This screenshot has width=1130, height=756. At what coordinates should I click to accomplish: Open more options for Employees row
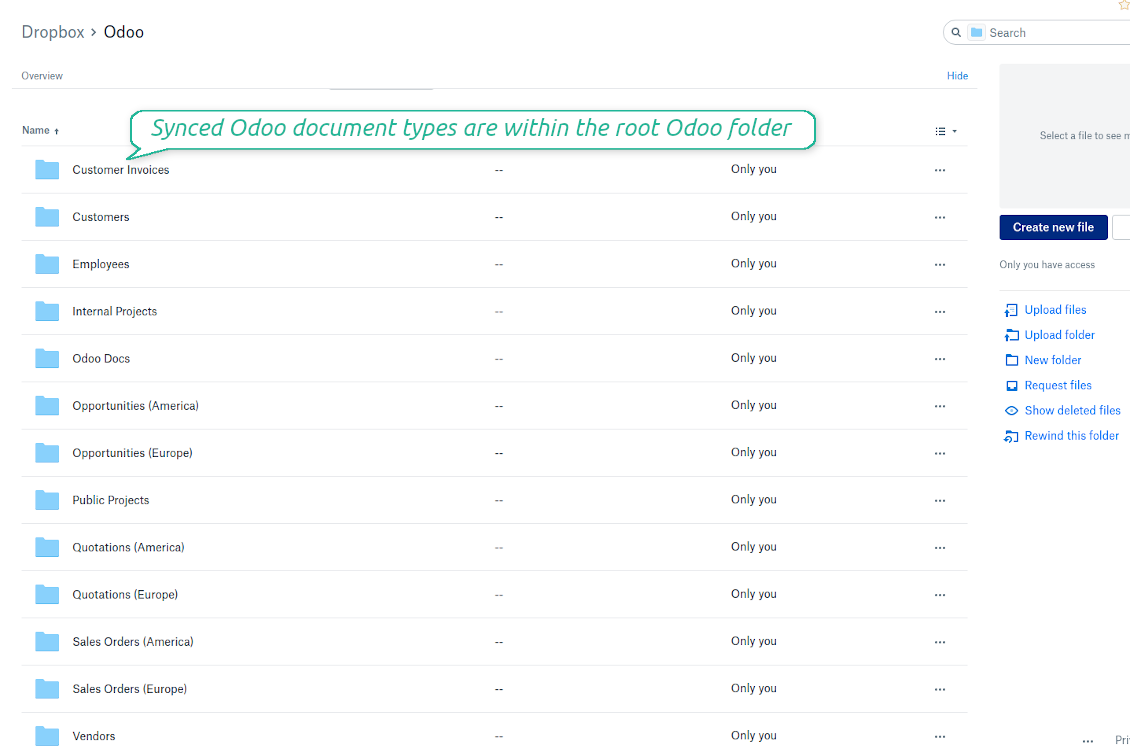point(940,264)
